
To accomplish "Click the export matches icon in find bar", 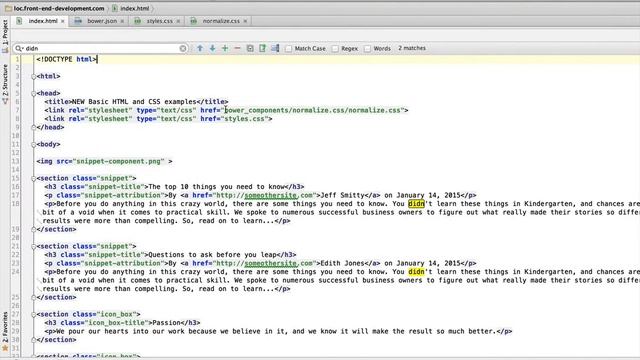I will 262,48.
